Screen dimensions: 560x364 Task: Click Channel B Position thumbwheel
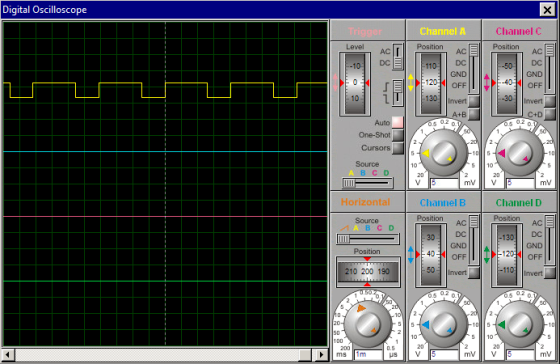click(x=431, y=255)
